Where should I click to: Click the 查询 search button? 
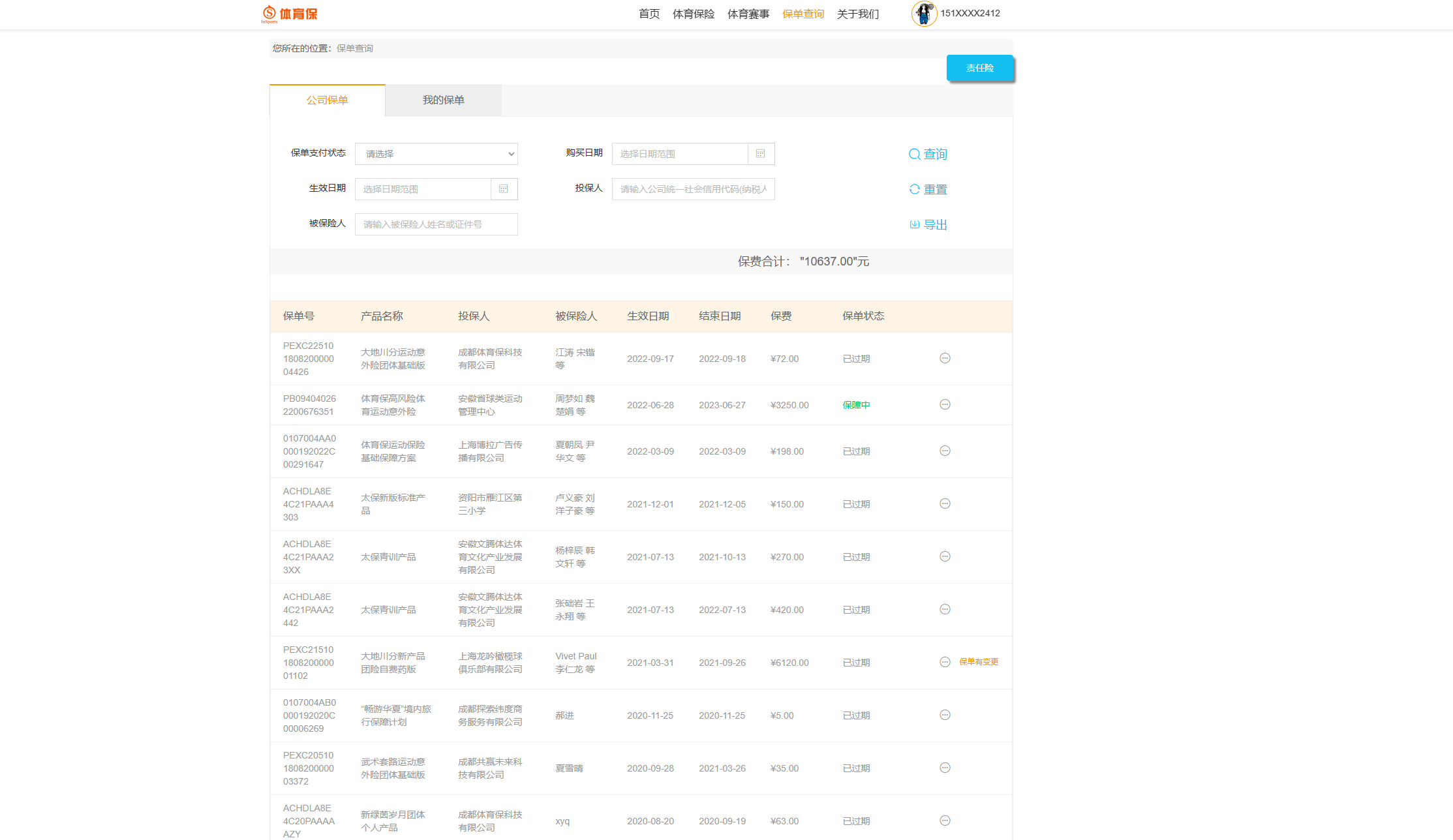tap(928, 154)
